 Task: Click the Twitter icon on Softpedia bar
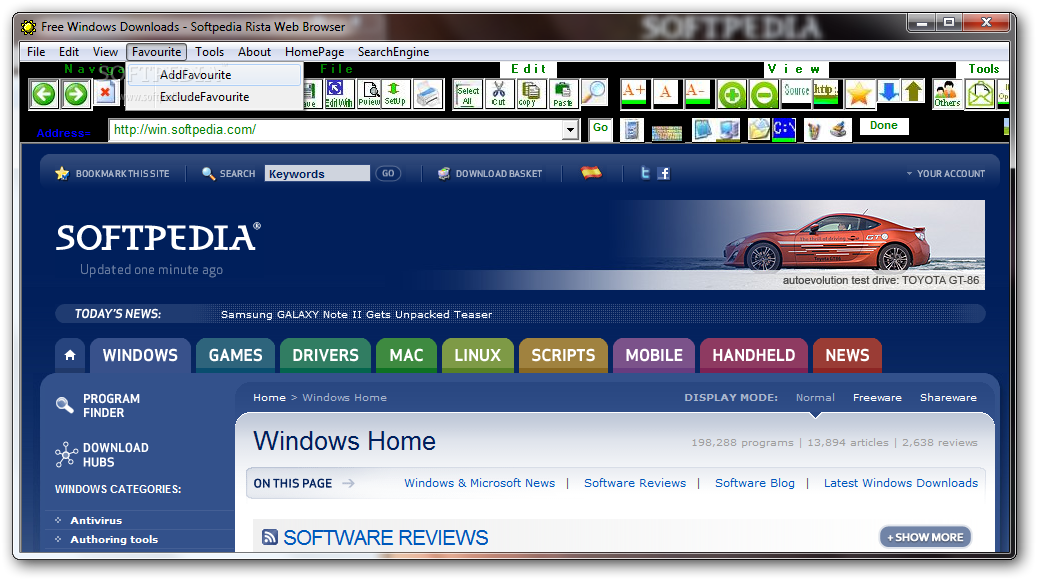click(x=645, y=173)
